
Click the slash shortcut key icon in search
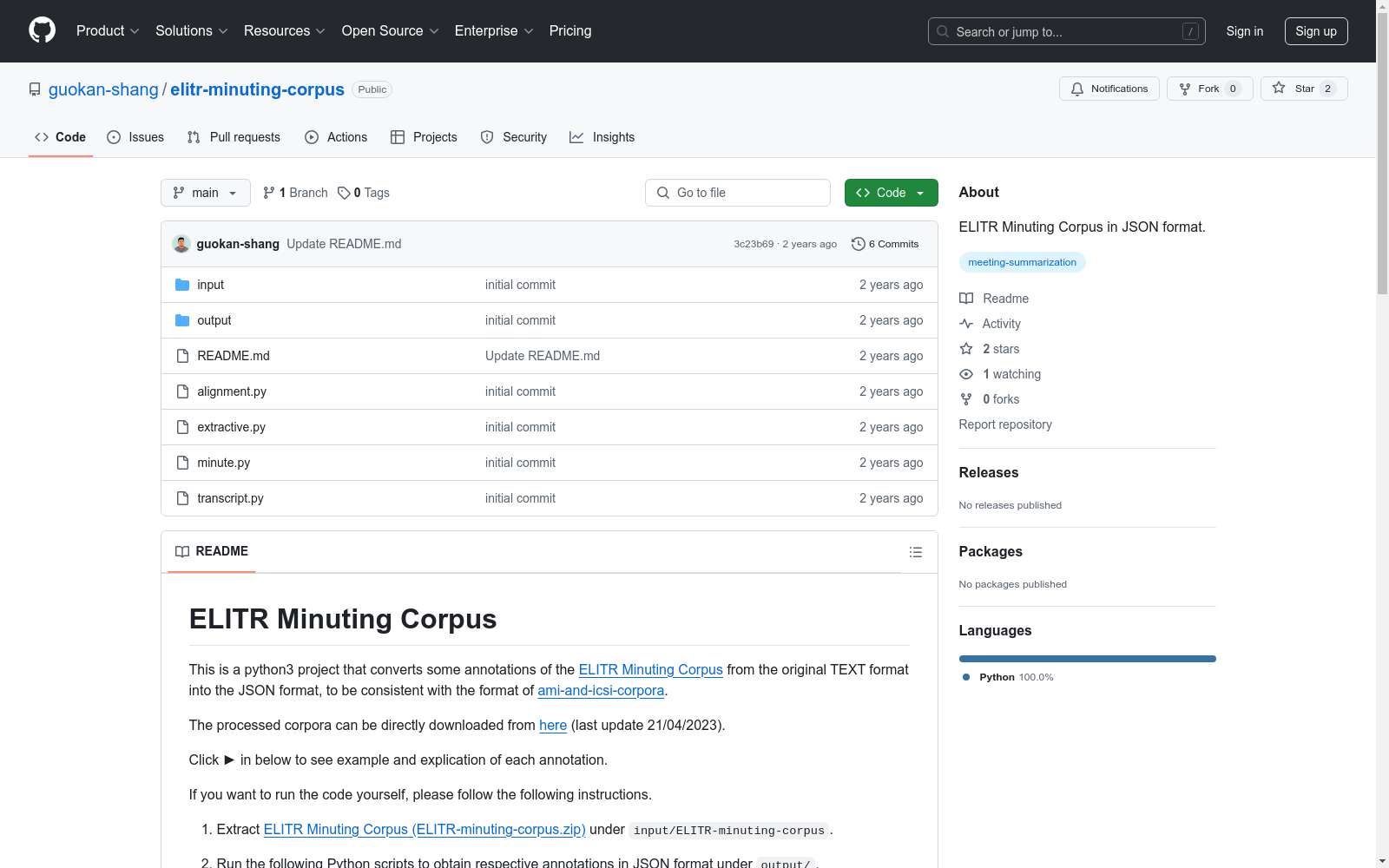click(1190, 31)
